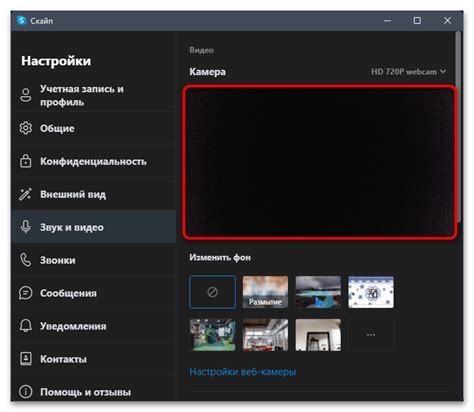Select the snowflake pattern background thumbnail
474x412 pixels.
[371, 292]
